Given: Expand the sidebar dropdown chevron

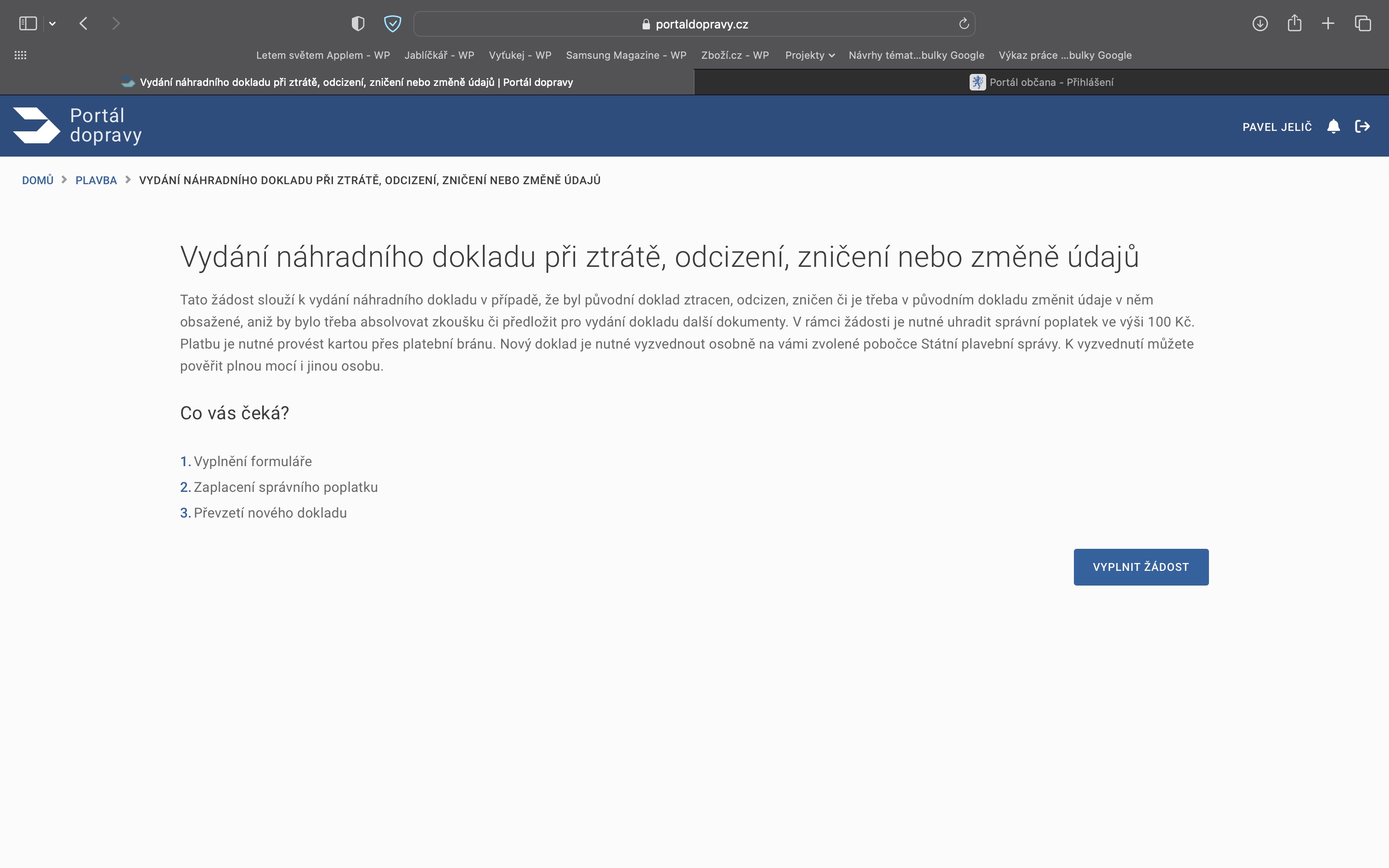Looking at the screenshot, I should coord(52,23).
